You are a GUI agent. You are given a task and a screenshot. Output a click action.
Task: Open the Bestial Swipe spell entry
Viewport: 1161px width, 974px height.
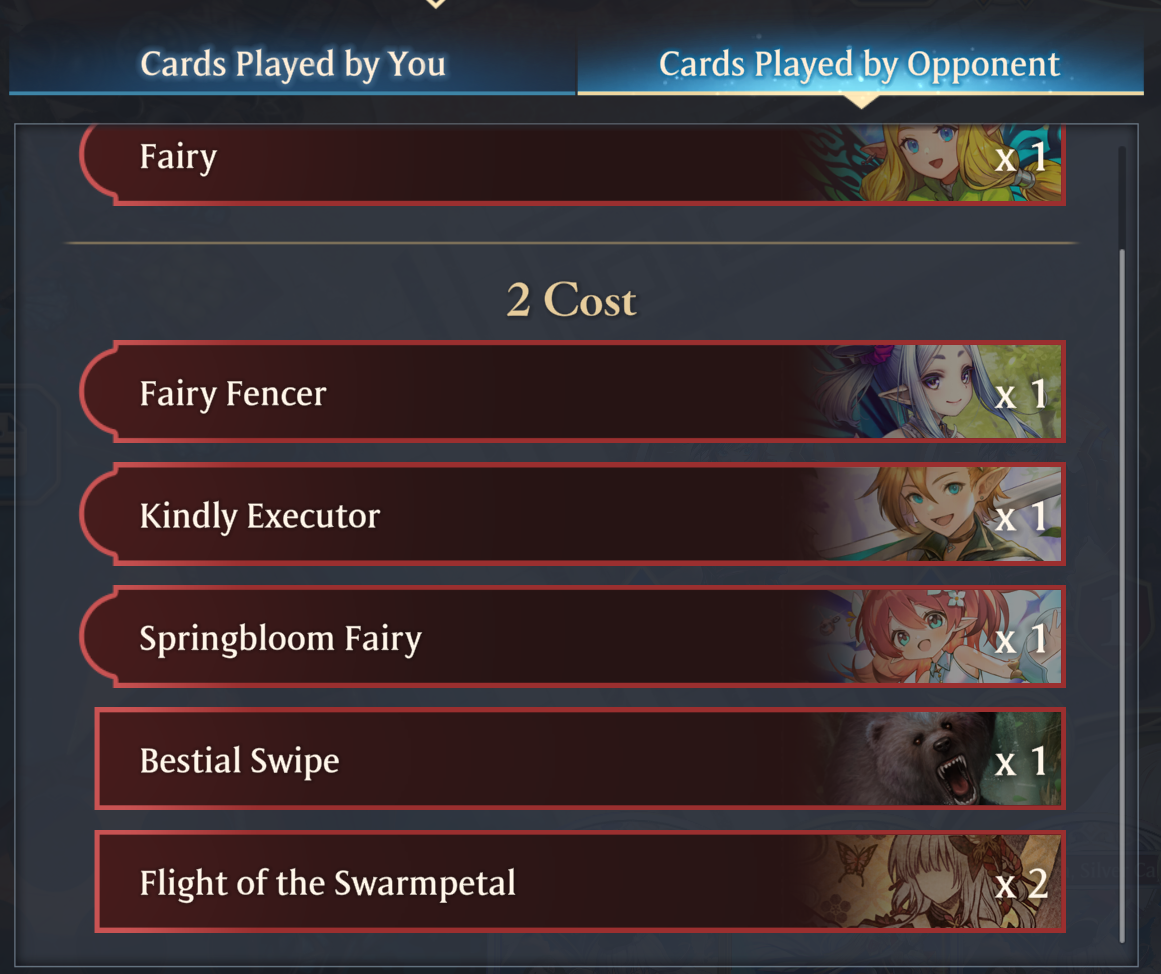tap(580, 758)
